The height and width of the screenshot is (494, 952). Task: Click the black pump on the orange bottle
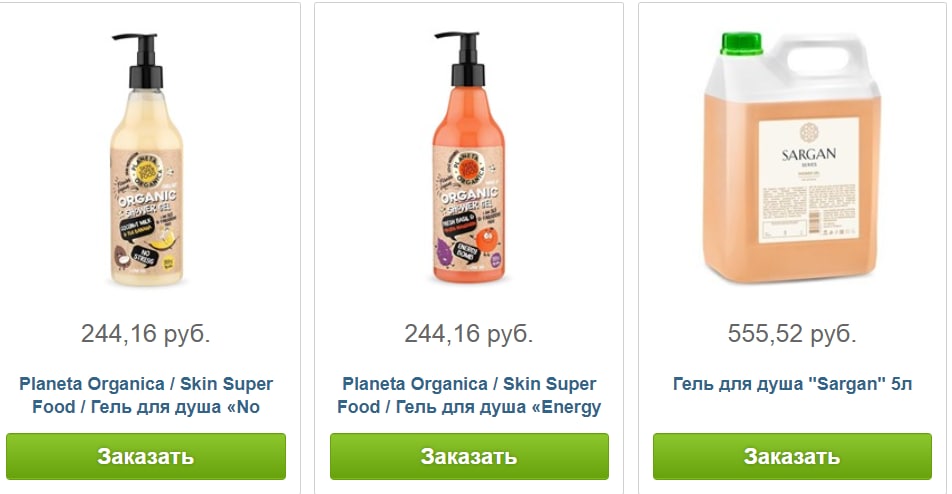[466, 59]
